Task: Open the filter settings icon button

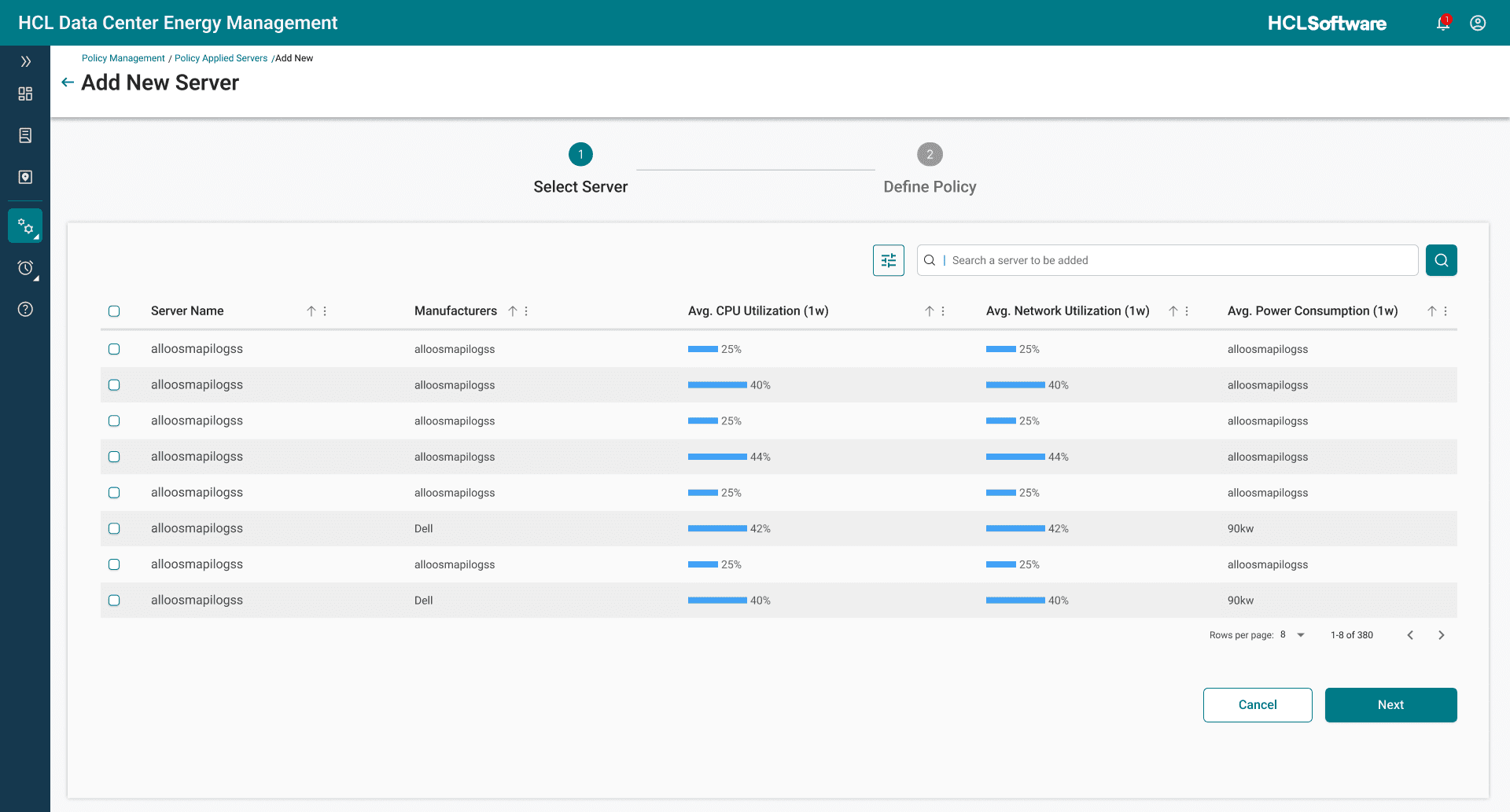Action: tap(889, 260)
